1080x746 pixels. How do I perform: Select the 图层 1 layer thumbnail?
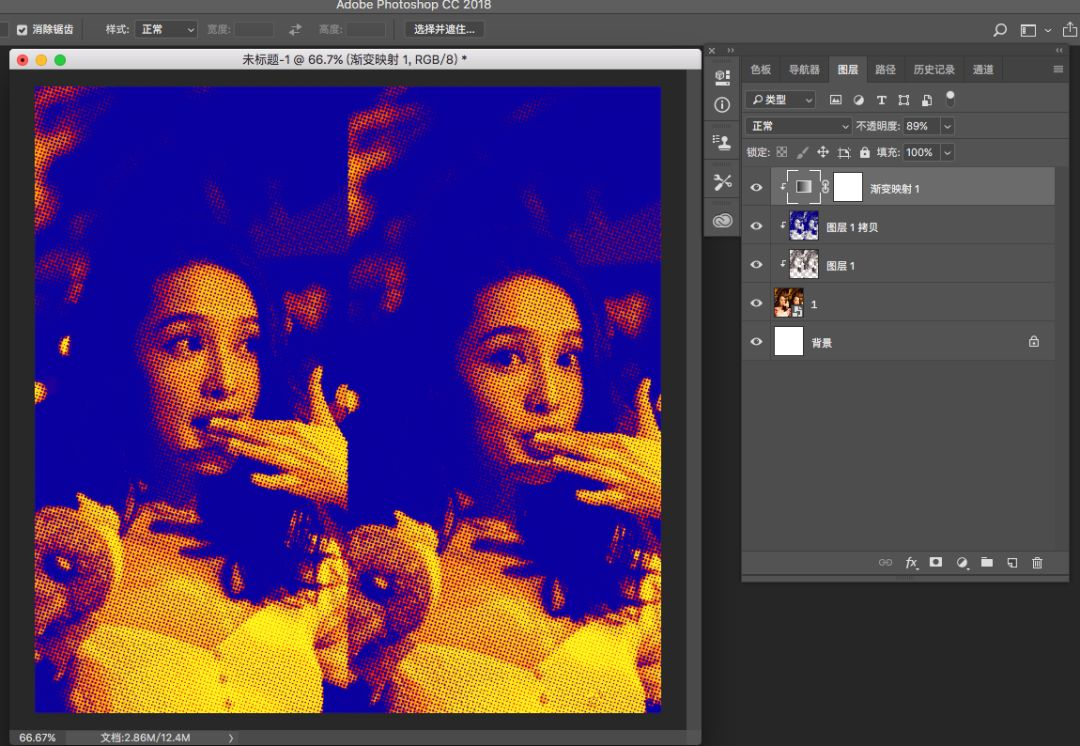804,265
